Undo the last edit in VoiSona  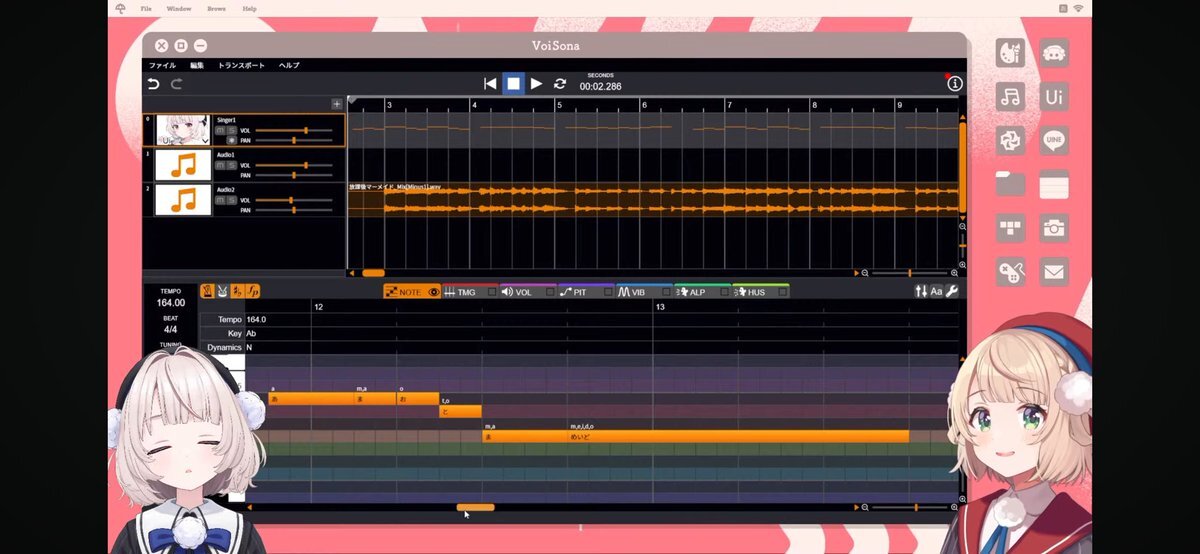tap(153, 84)
